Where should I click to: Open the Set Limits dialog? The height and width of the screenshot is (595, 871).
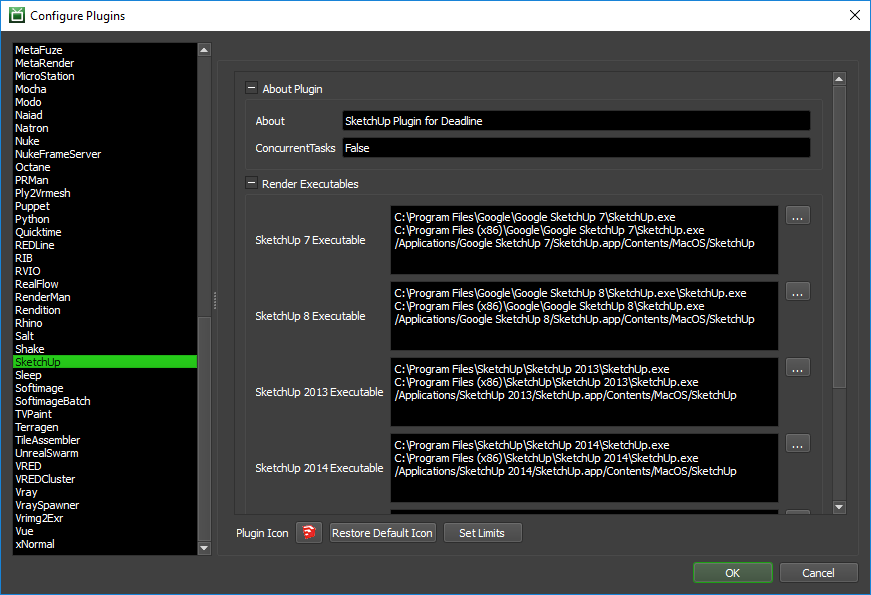pos(482,533)
